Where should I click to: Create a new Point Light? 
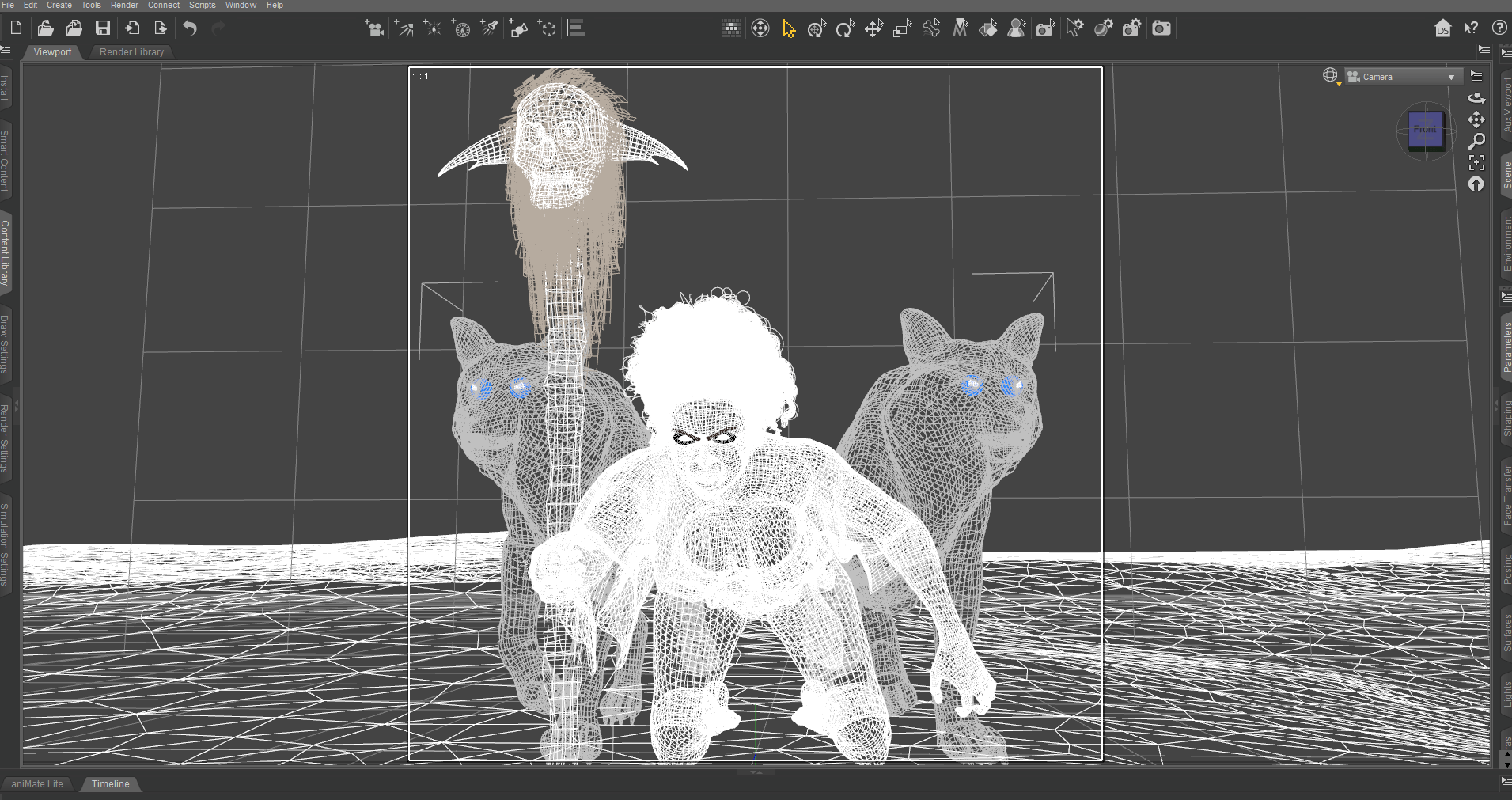(x=432, y=28)
